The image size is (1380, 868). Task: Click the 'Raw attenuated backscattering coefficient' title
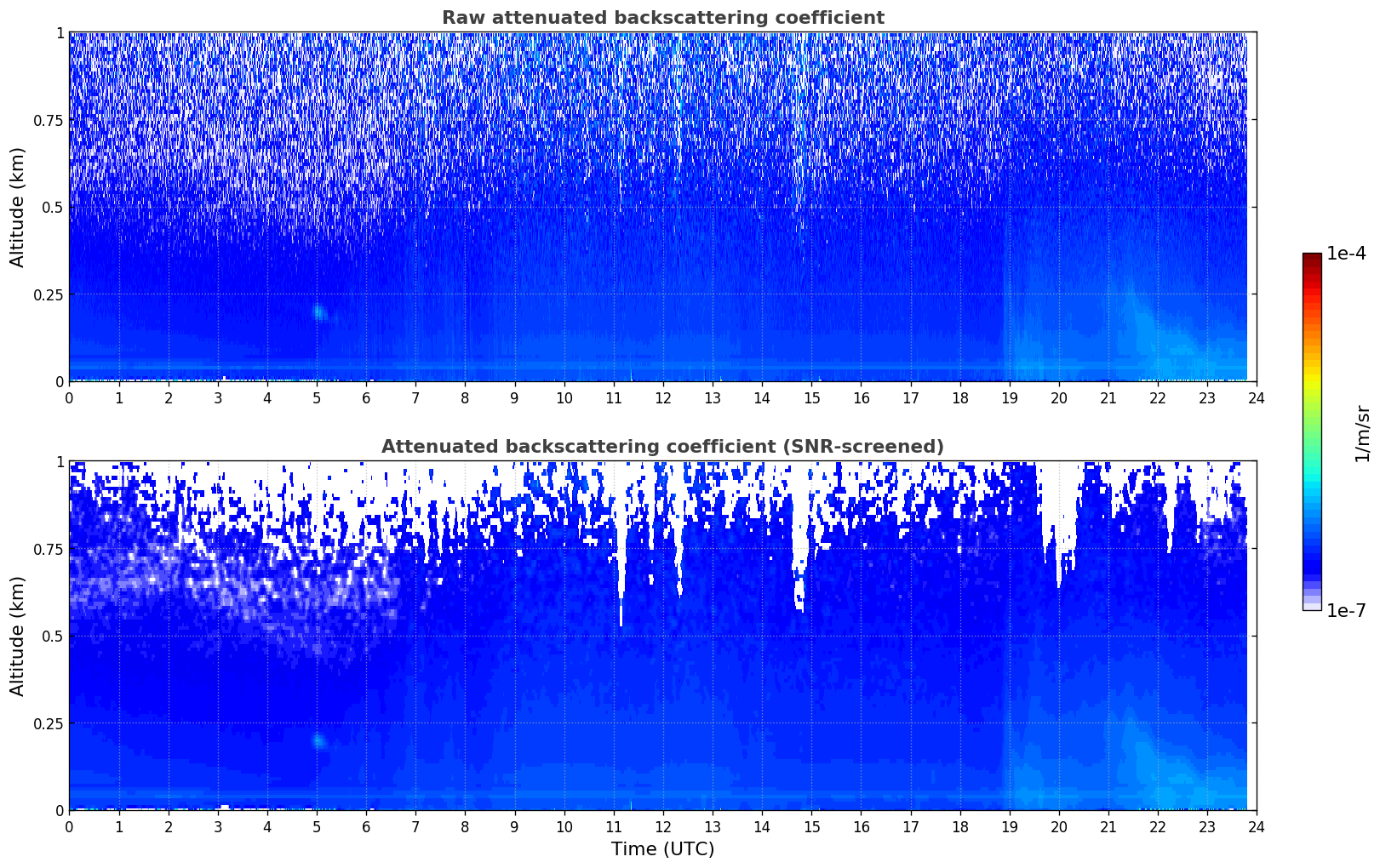pyautogui.click(x=662, y=18)
